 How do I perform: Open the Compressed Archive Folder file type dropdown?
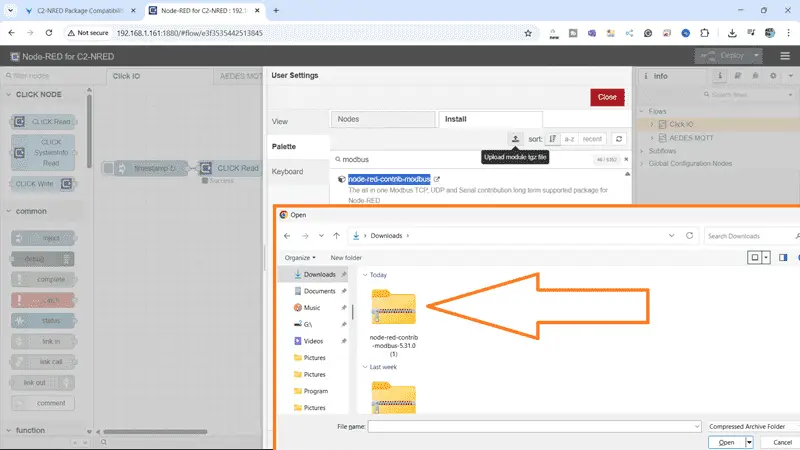[753, 427]
